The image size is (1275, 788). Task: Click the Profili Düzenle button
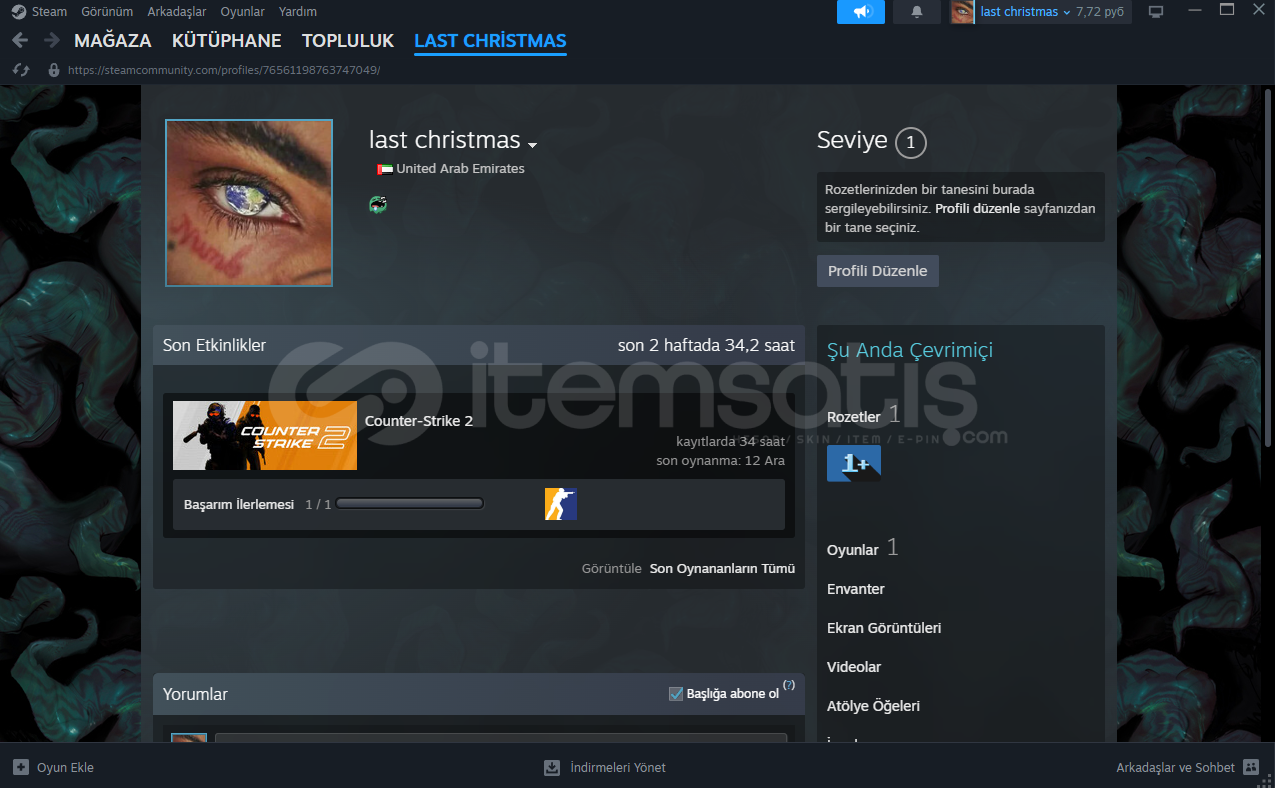pos(878,271)
